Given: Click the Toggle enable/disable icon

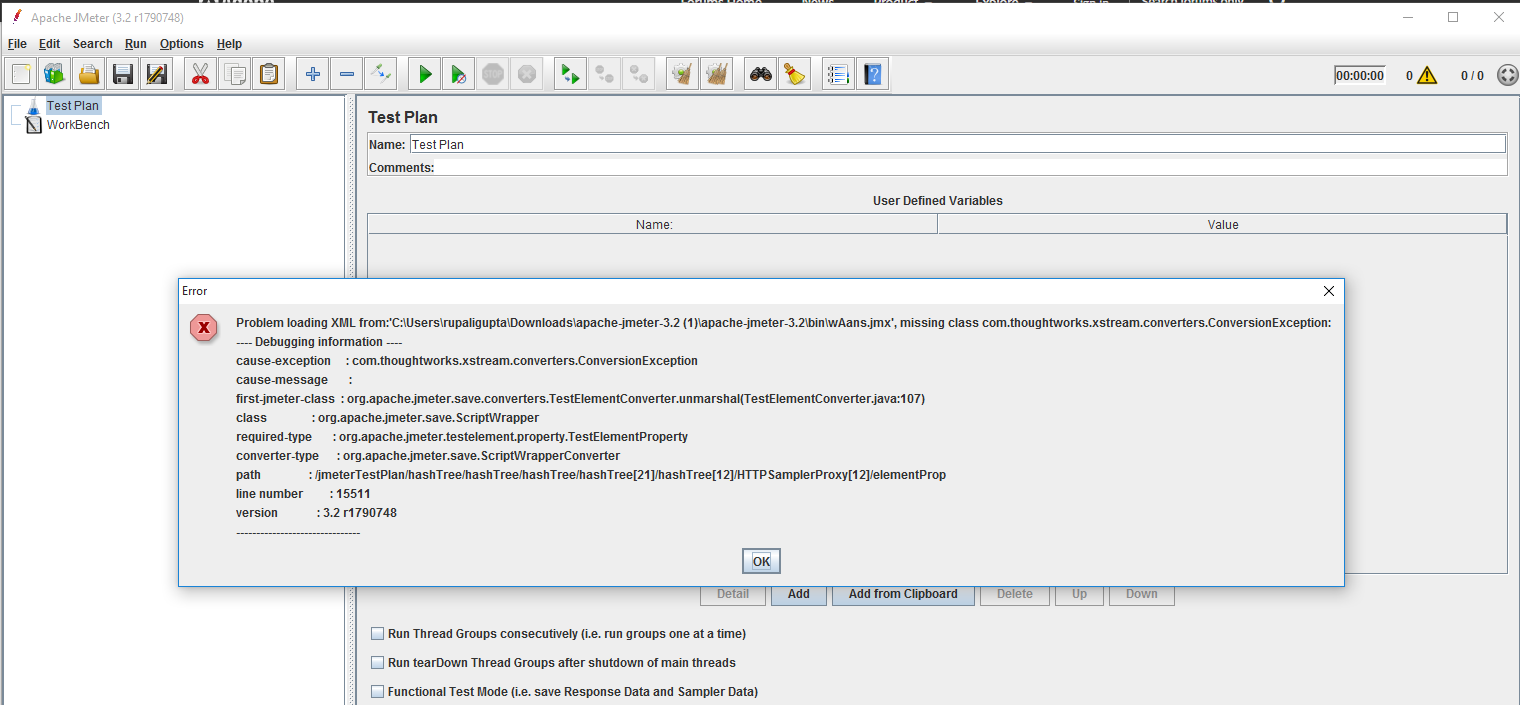Looking at the screenshot, I should click(381, 74).
